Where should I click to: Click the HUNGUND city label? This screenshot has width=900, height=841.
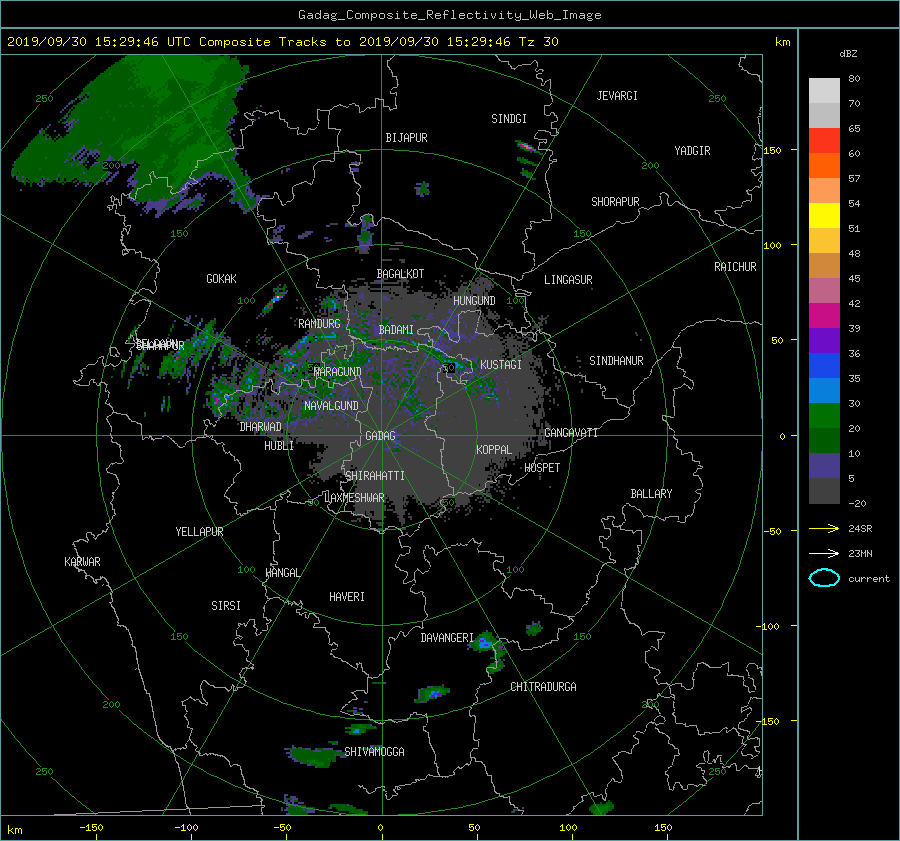pos(474,301)
